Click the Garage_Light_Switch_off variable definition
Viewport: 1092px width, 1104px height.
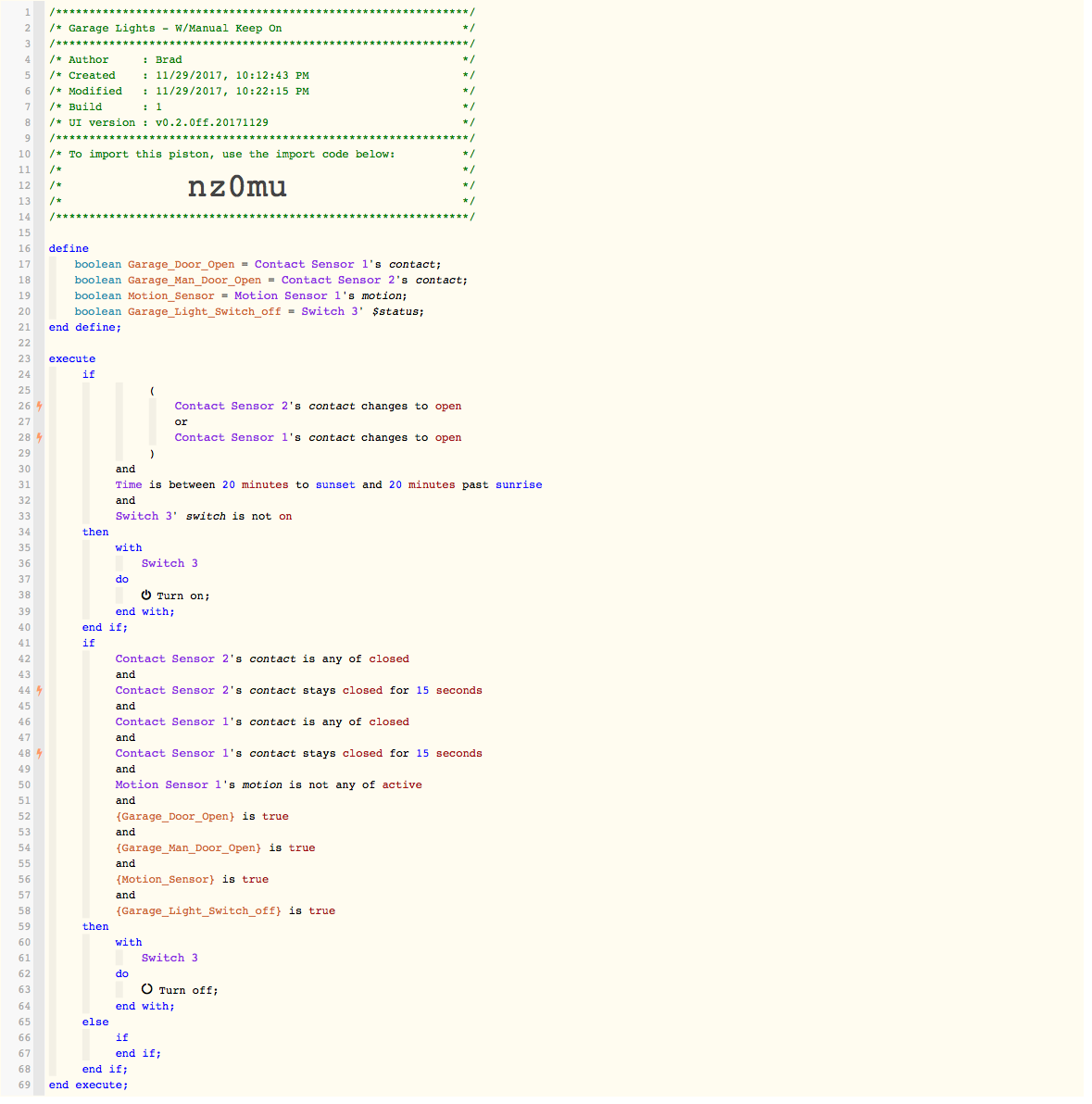pos(249,311)
